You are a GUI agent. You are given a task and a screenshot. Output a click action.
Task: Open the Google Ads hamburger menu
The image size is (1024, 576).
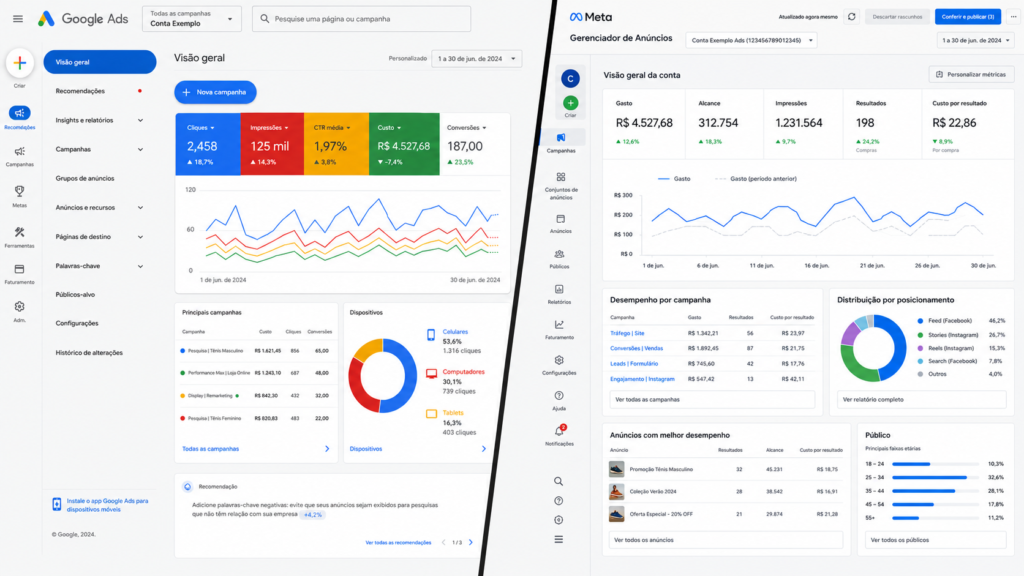(18, 19)
